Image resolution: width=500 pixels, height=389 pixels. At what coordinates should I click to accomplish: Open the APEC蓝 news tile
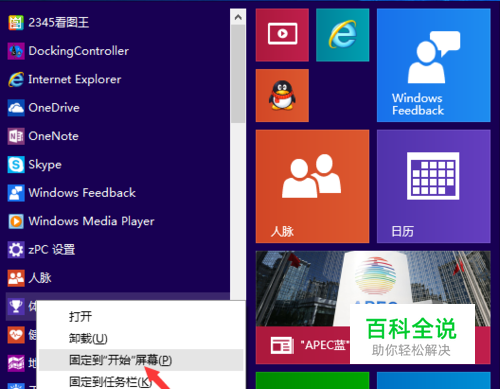click(373, 307)
